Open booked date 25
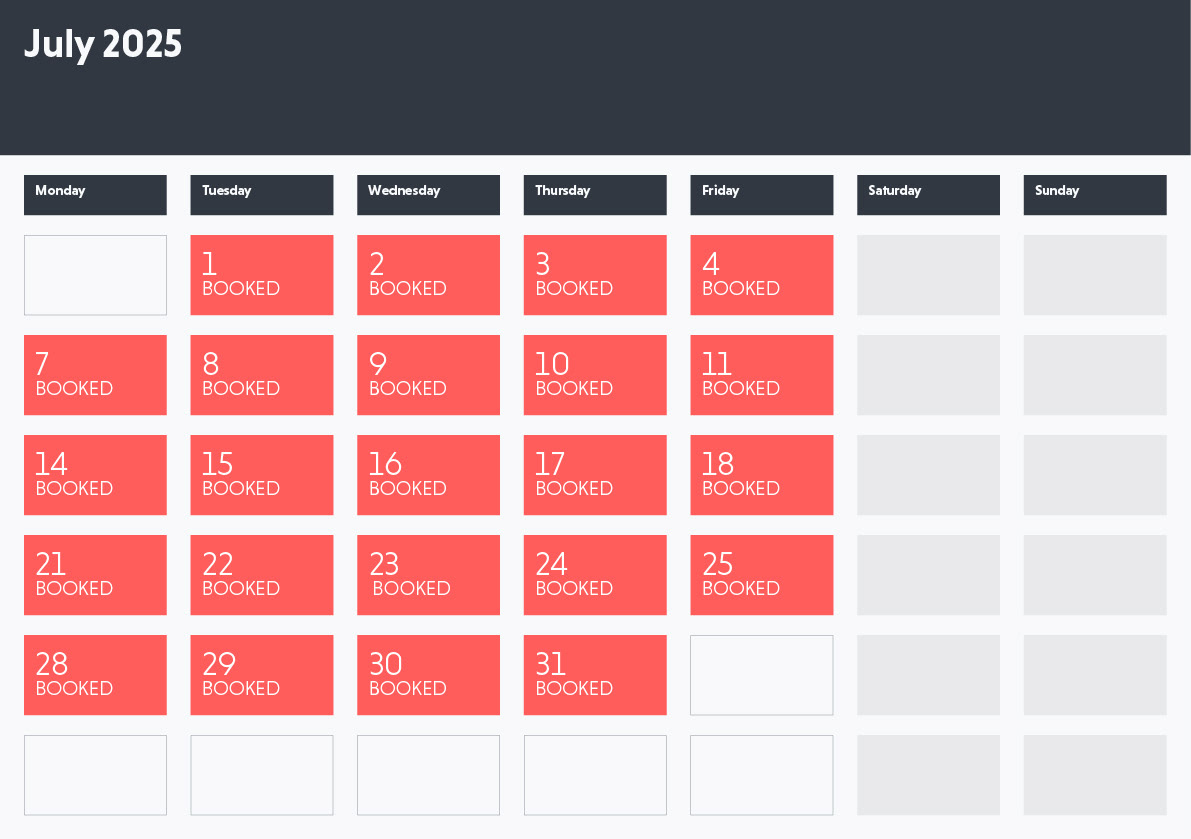This screenshot has width=1191, height=839. click(761, 575)
